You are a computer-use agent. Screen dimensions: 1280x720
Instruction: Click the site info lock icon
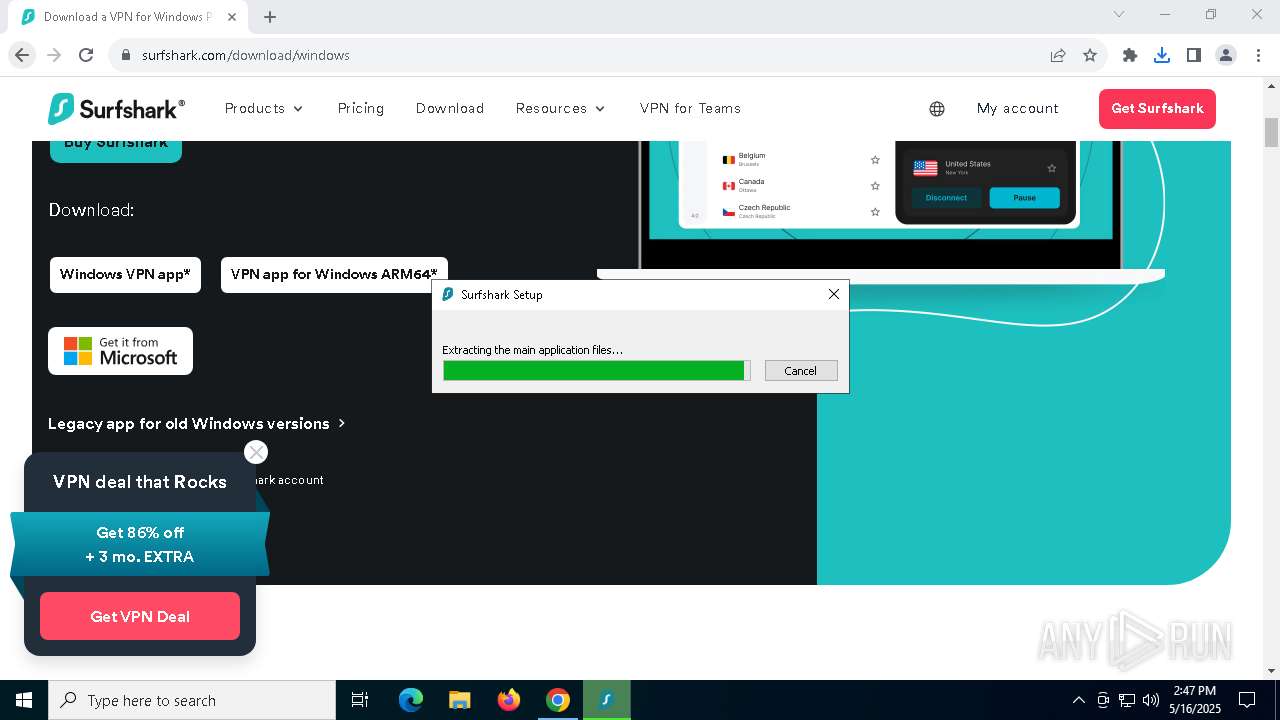pos(126,55)
